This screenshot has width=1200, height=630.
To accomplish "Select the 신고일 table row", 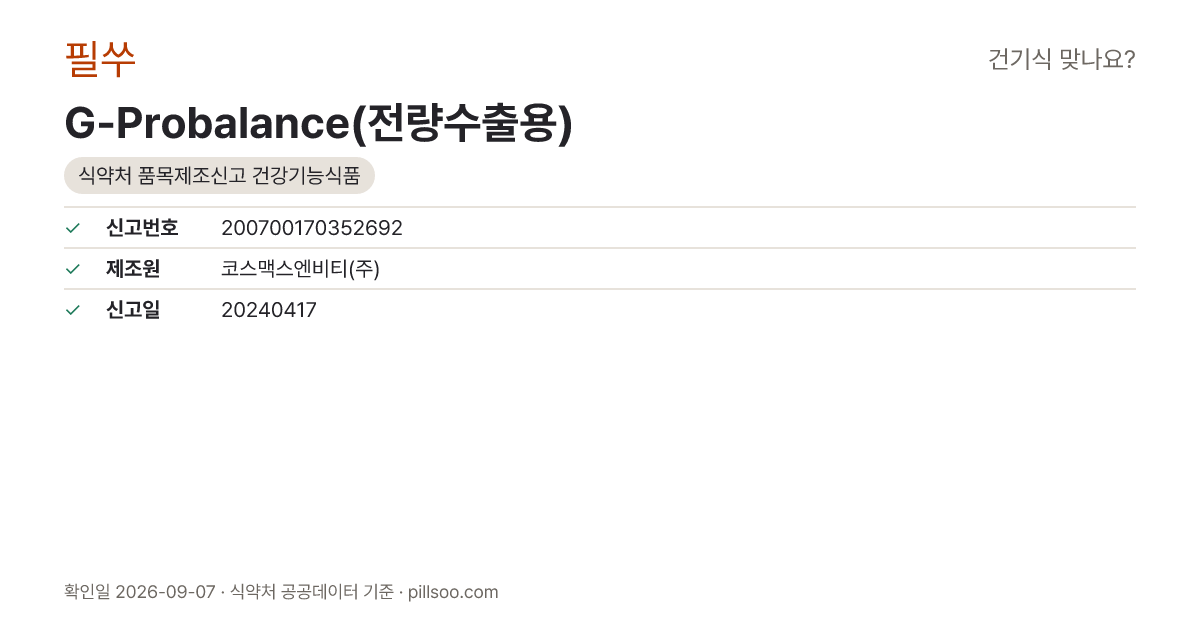I will (600, 310).
